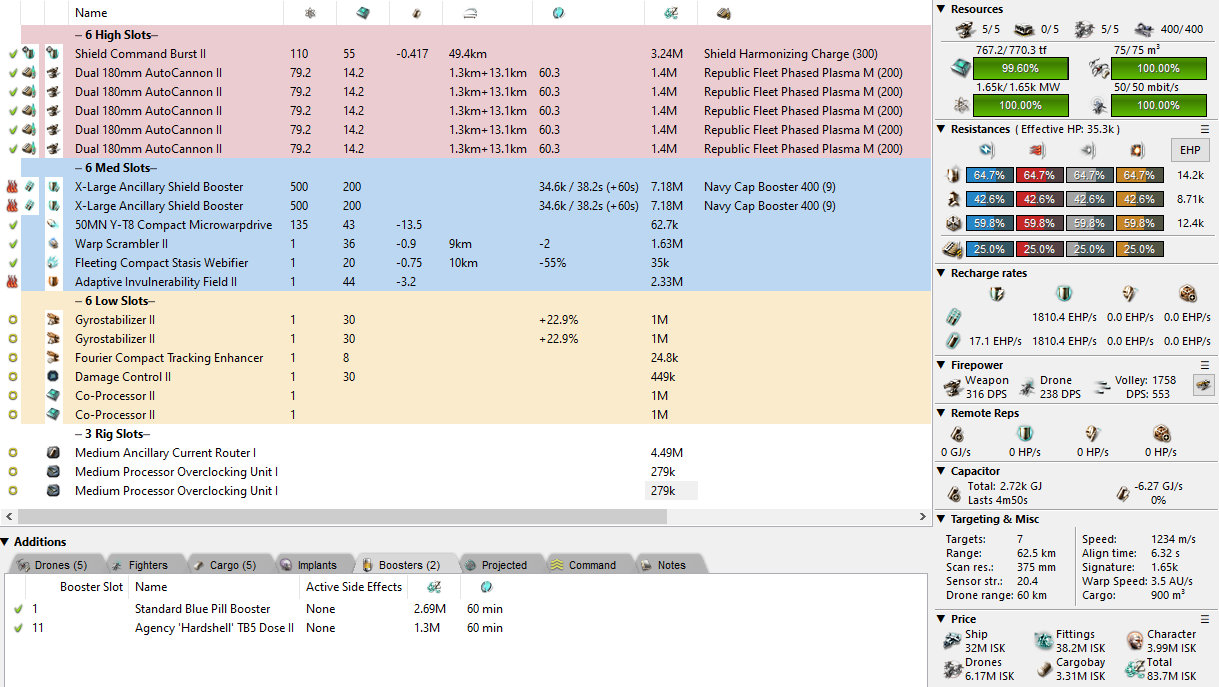The width and height of the screenshot is (1219, 687).
Task: Click the ammo column header icon
Action: (722, 13)
